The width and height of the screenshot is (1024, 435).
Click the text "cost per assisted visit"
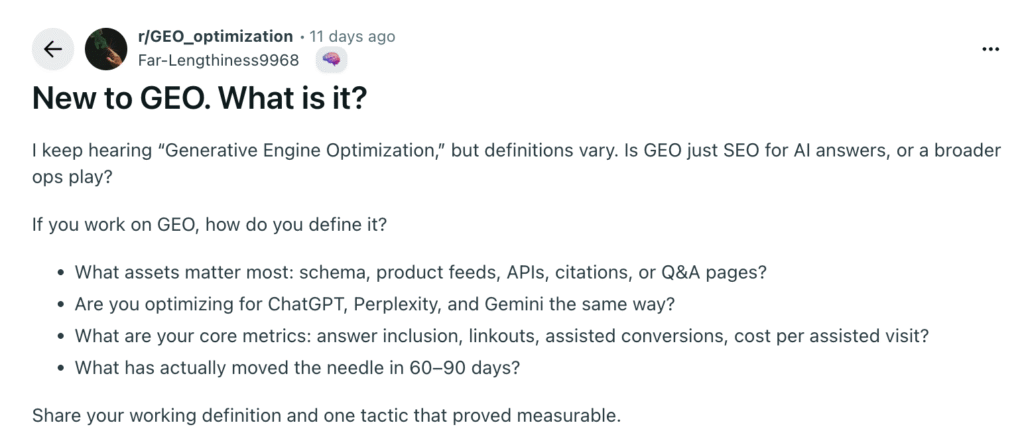pos(834,336)
